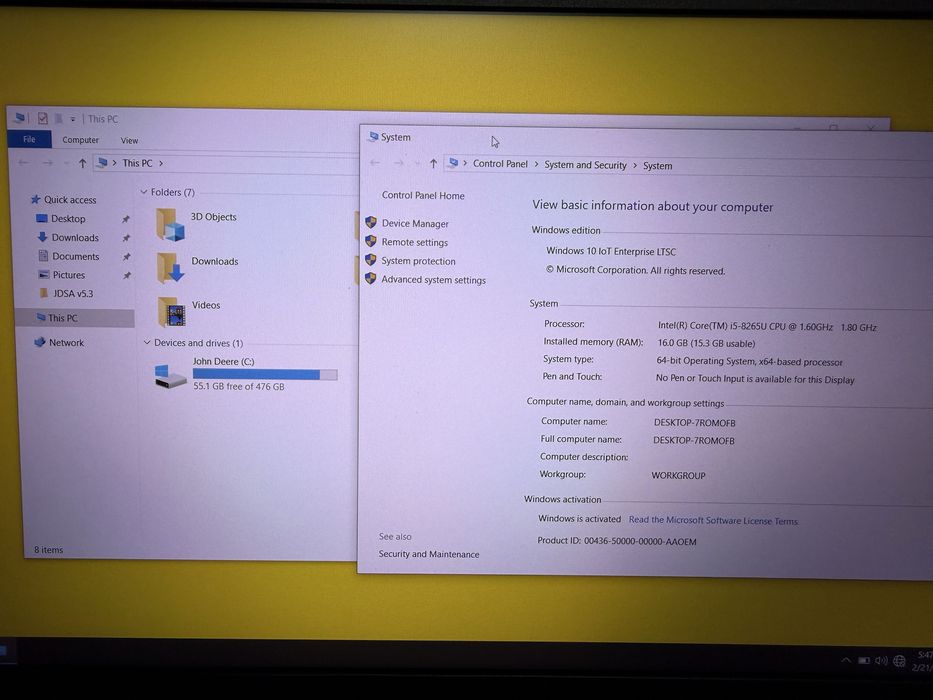Select JDSA v5.3 in the navigation pane

pyautogui.click(x=73, y=293)
